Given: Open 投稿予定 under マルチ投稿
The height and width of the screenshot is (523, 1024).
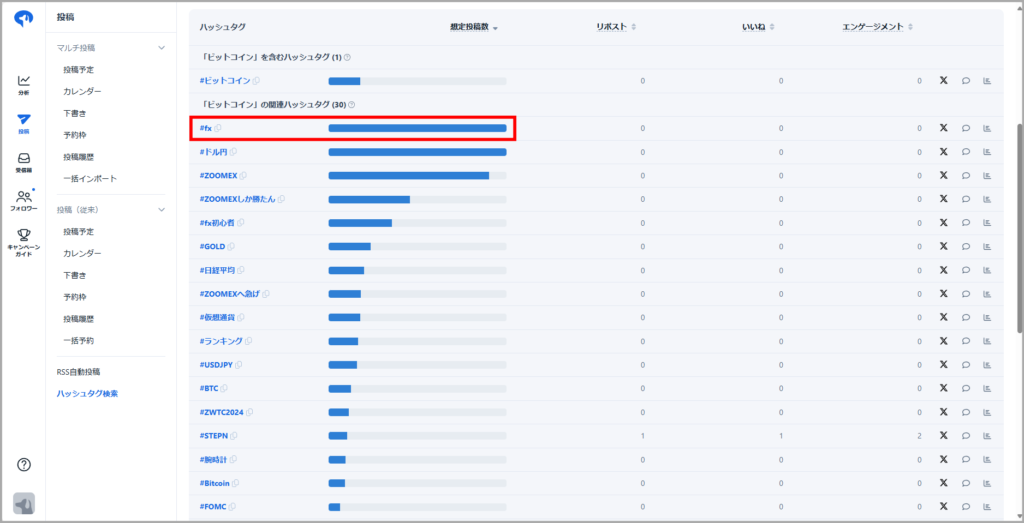Looking at the screenshot, I should (78, 69).
